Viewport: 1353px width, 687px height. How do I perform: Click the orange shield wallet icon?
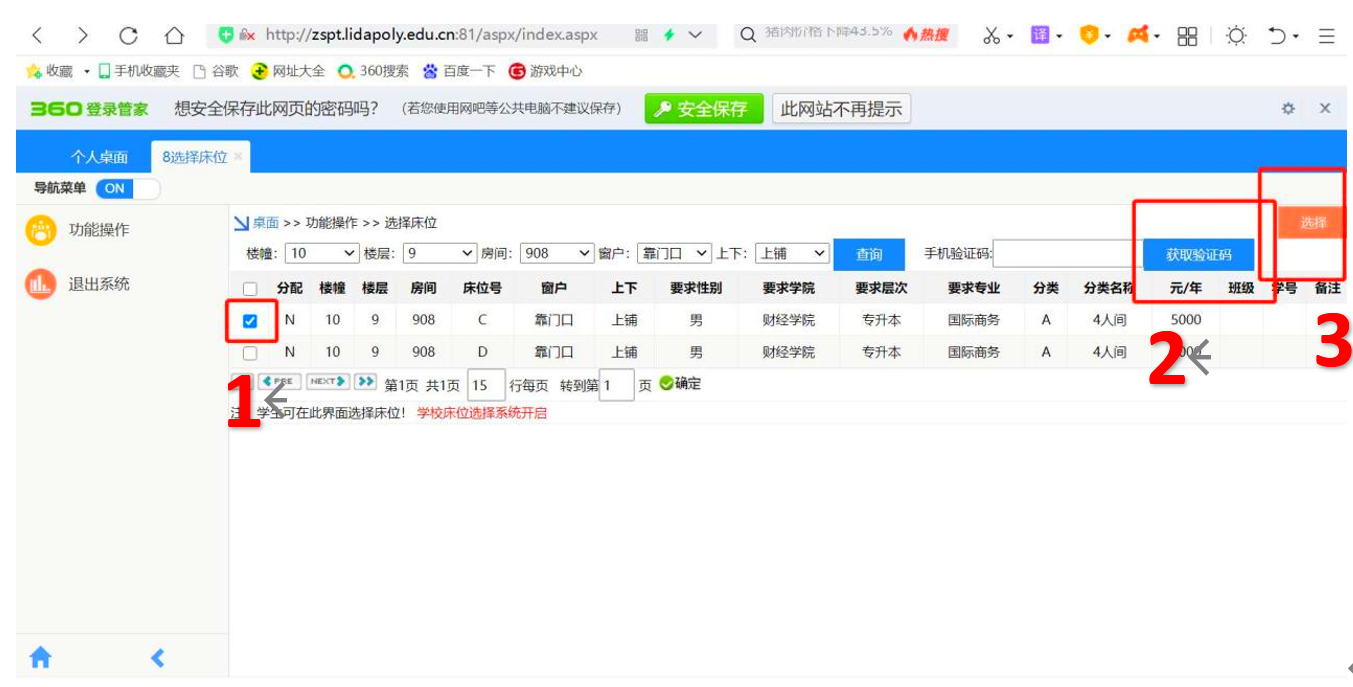1089,36
